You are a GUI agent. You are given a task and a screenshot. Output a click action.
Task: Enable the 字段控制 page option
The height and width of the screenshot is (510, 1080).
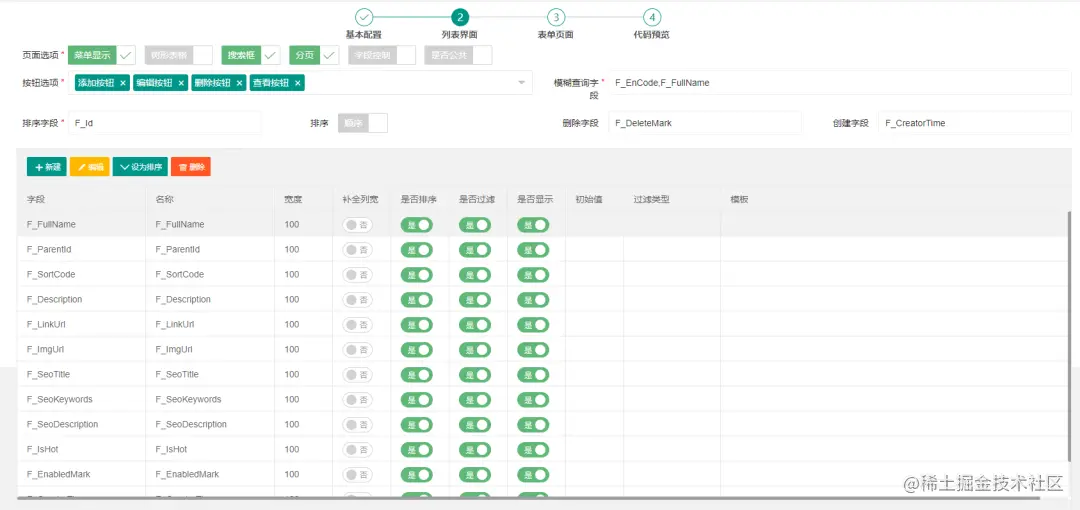(x=382, y=55)
